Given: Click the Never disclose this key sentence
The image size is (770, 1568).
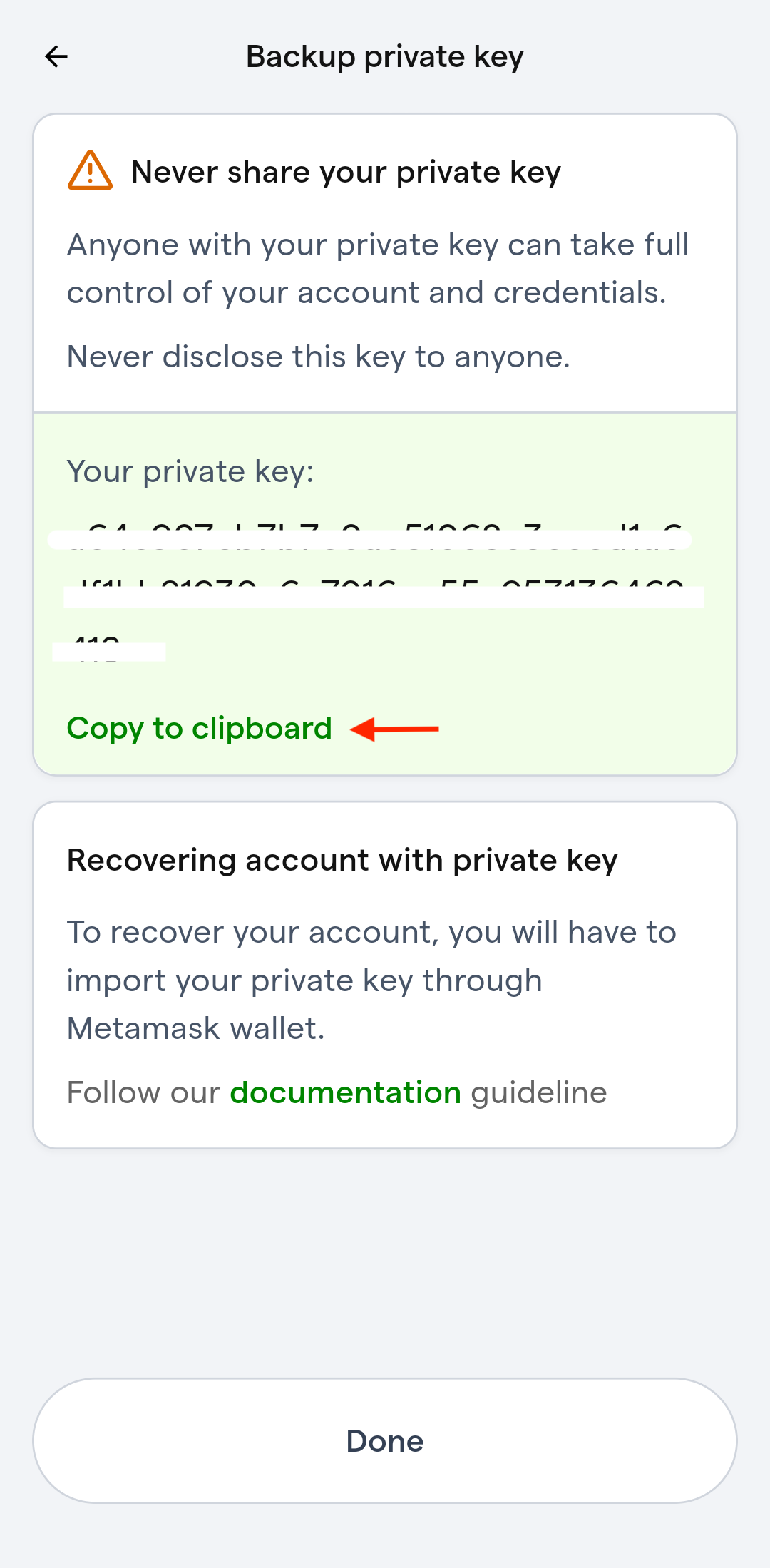Looking at the screenshot, I should coord(319,357).
